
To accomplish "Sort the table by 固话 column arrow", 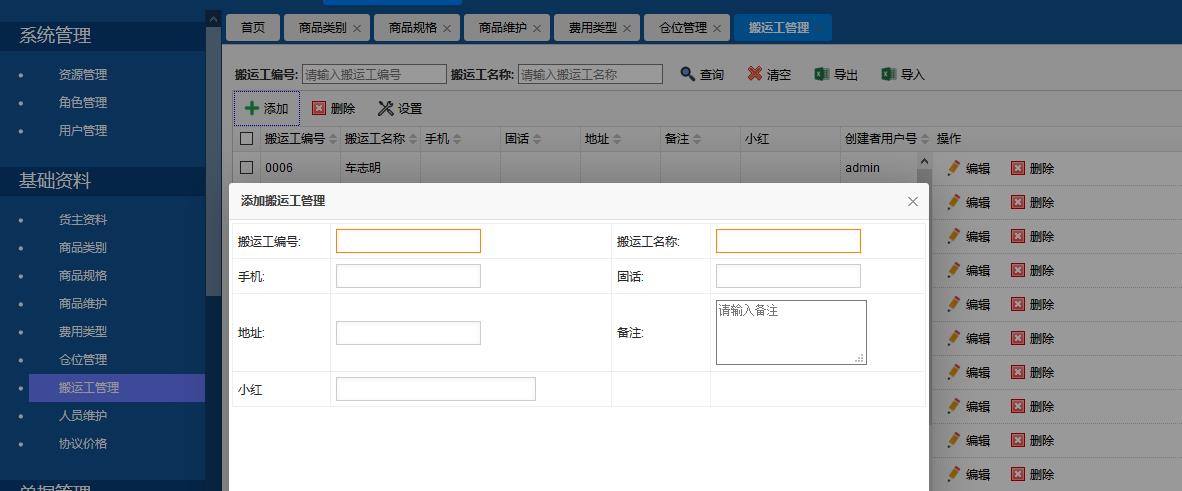I will pyautogui.click(x=537, y=139).
